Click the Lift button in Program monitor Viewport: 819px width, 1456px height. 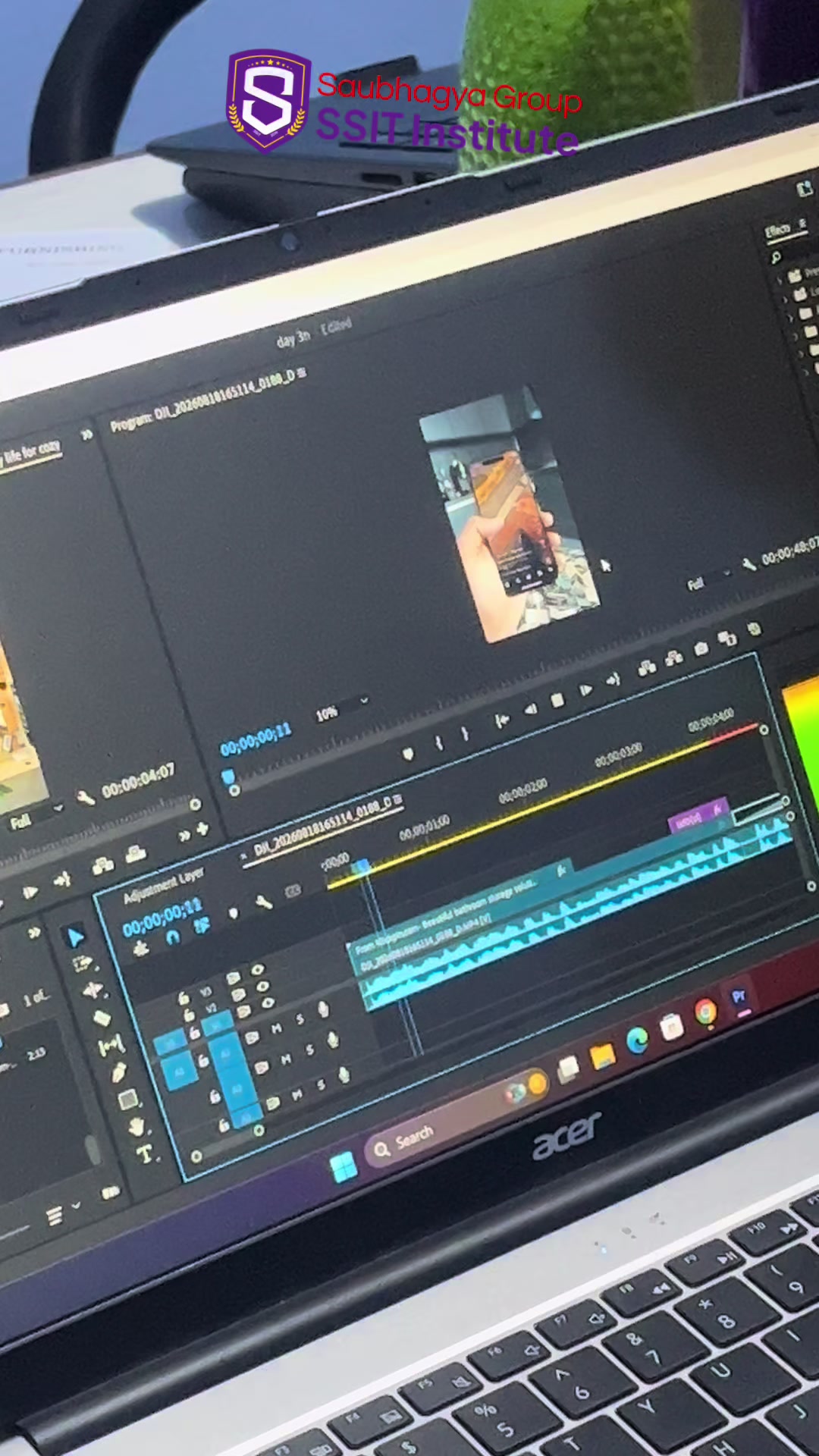point(646,668)
